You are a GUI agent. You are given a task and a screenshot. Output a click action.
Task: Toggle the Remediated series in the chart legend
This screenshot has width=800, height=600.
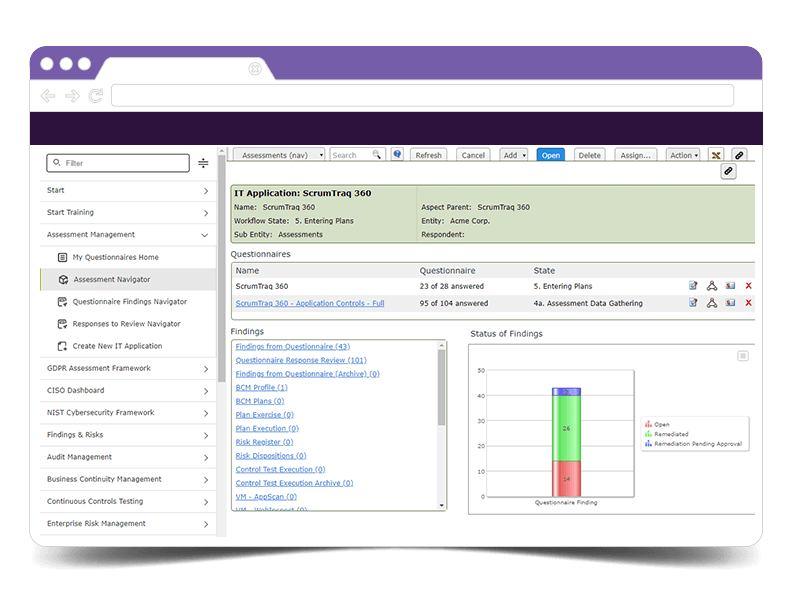pyautogui.click(x=666, y=434)
